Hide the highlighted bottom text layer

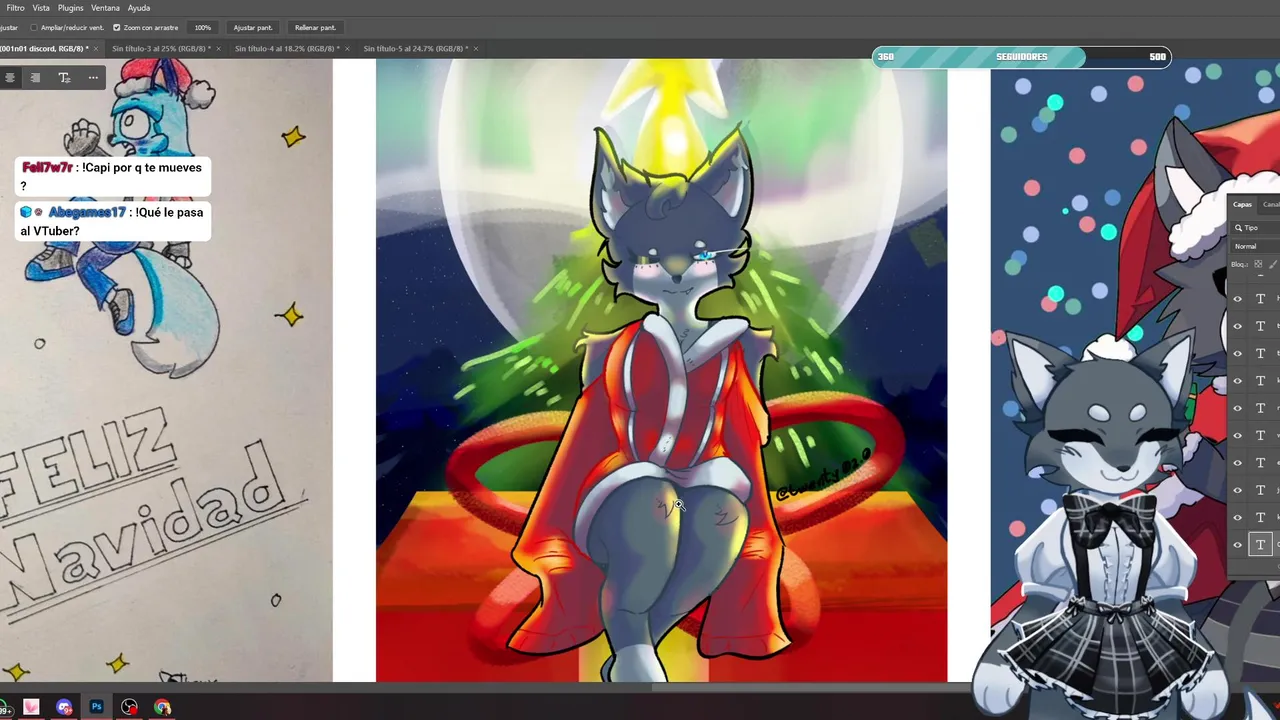point(1238,545)
